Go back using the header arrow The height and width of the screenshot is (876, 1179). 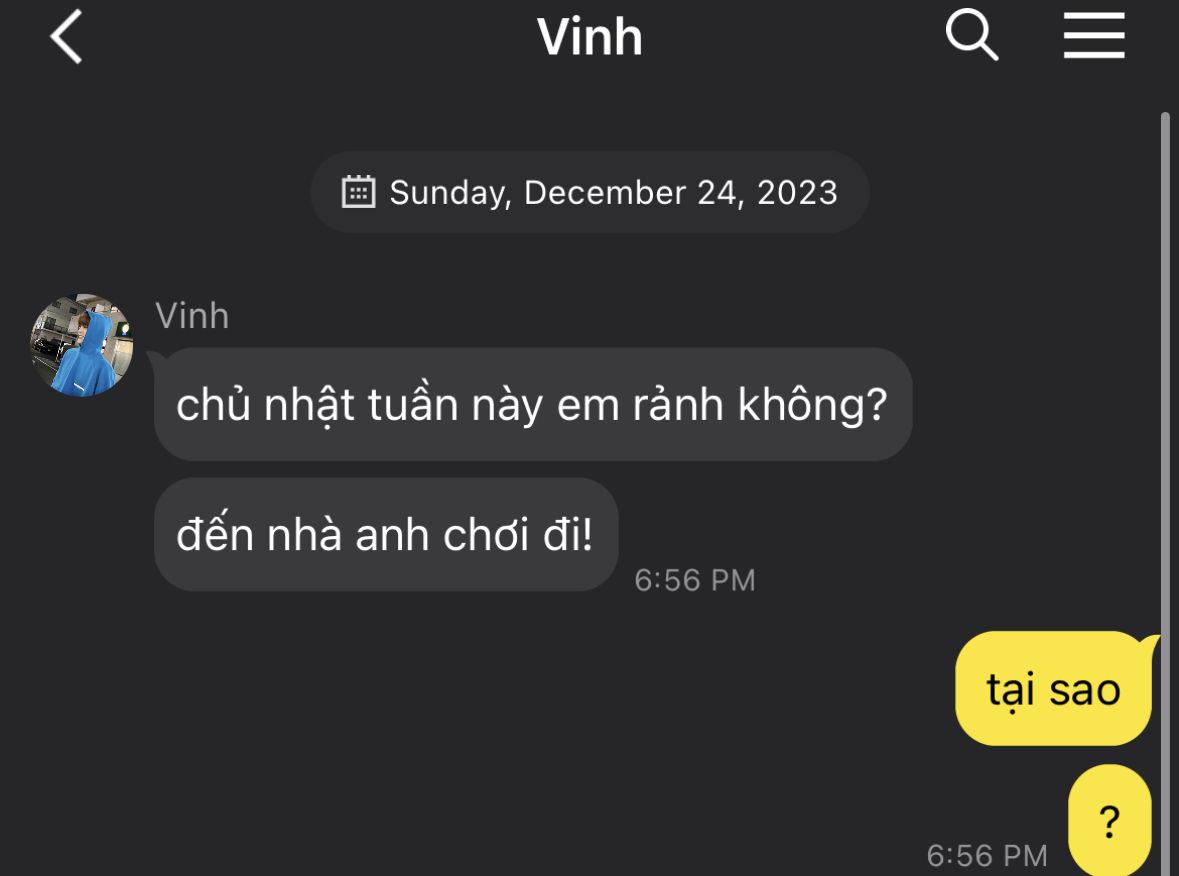coord(66,36)
